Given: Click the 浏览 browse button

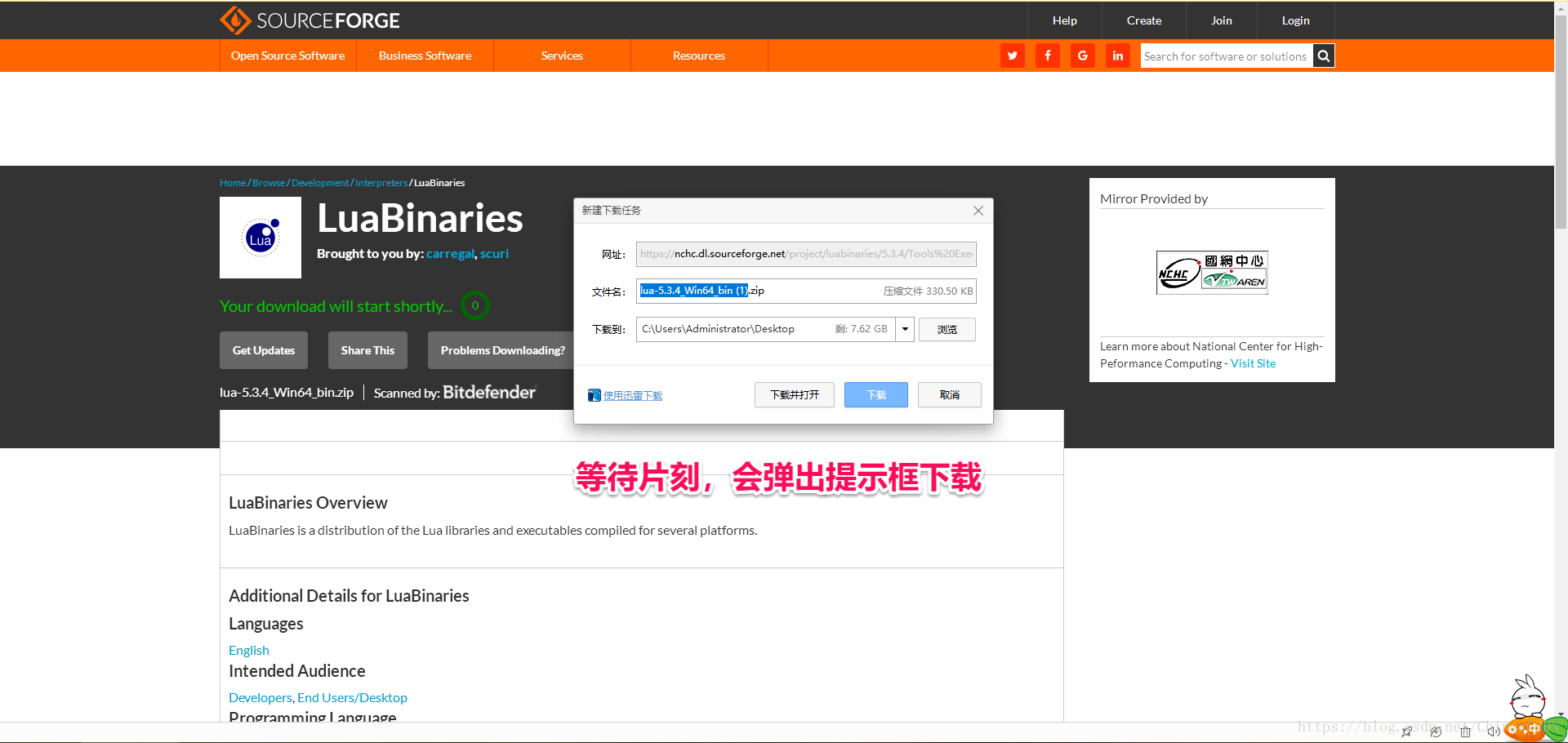Looking at the screenshot, I should point(947,330).
